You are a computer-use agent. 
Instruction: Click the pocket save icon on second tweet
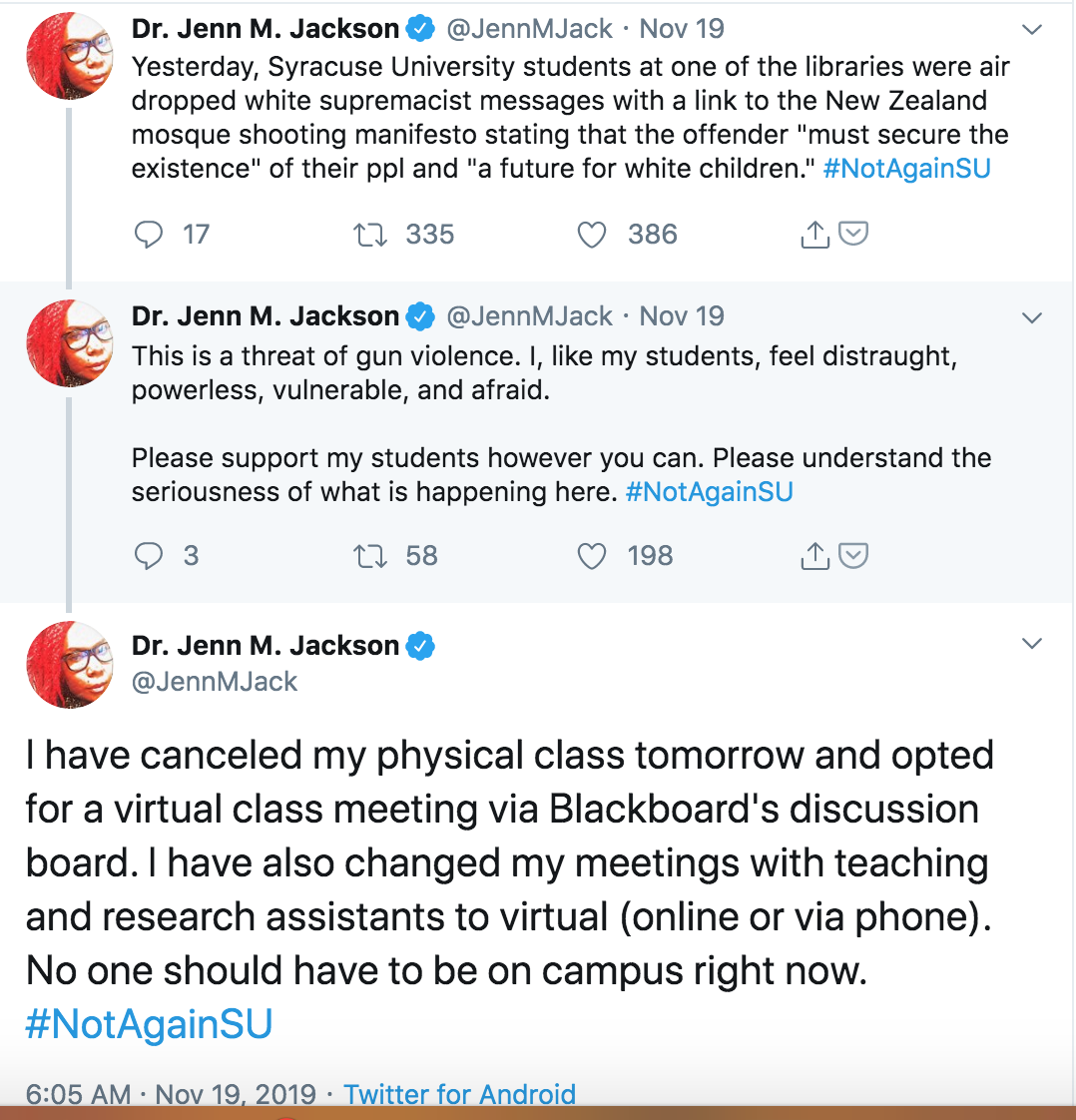point(852,554)
